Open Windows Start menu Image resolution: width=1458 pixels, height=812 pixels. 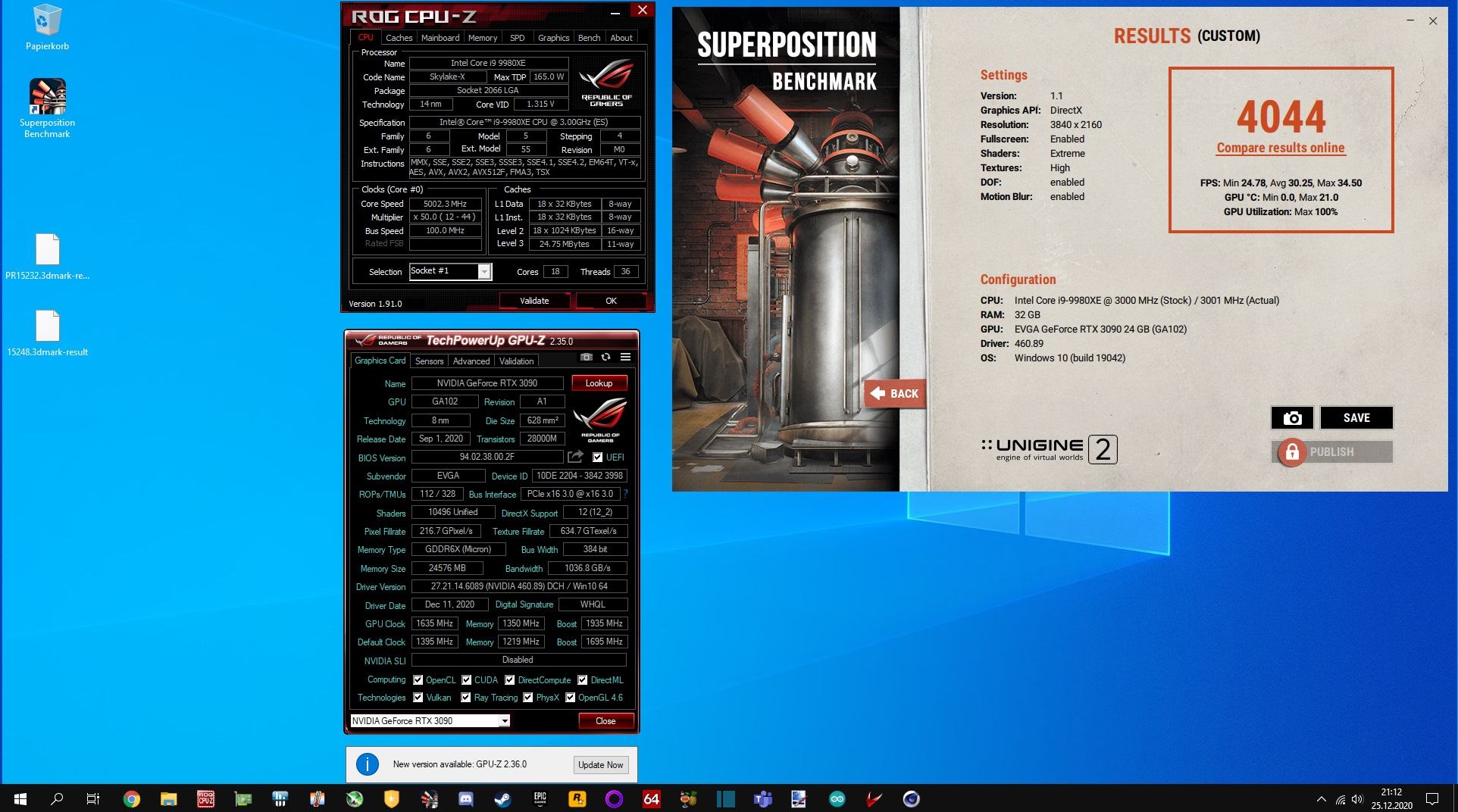[20, 798]
